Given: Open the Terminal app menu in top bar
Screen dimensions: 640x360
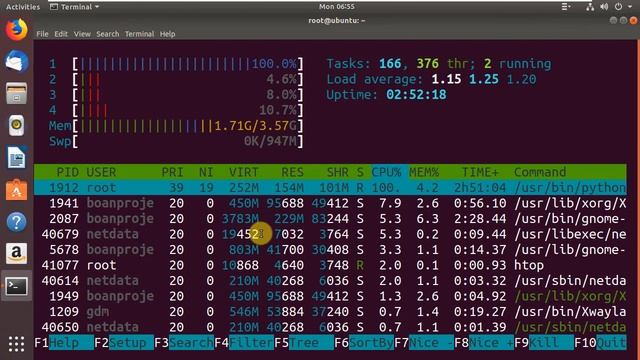Looking at the screenshot, I should pyautogui.click(x=74, y=7).
